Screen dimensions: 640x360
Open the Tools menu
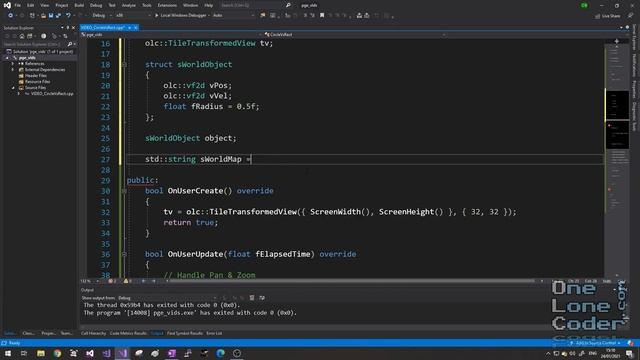[x=147, y=5]
